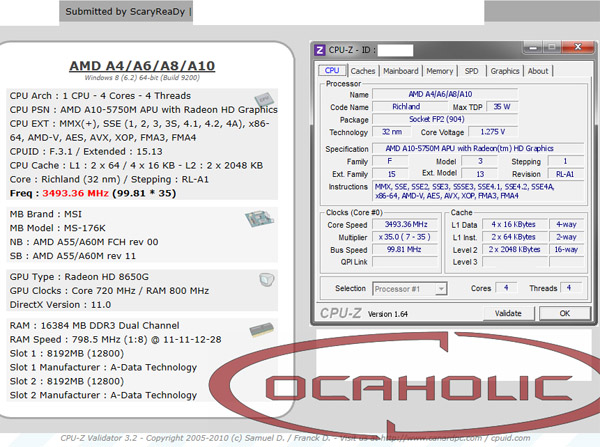Click the Technology field showing 32 nm
The height and width of the screenshot is (447, 600).
coord(392,132)
